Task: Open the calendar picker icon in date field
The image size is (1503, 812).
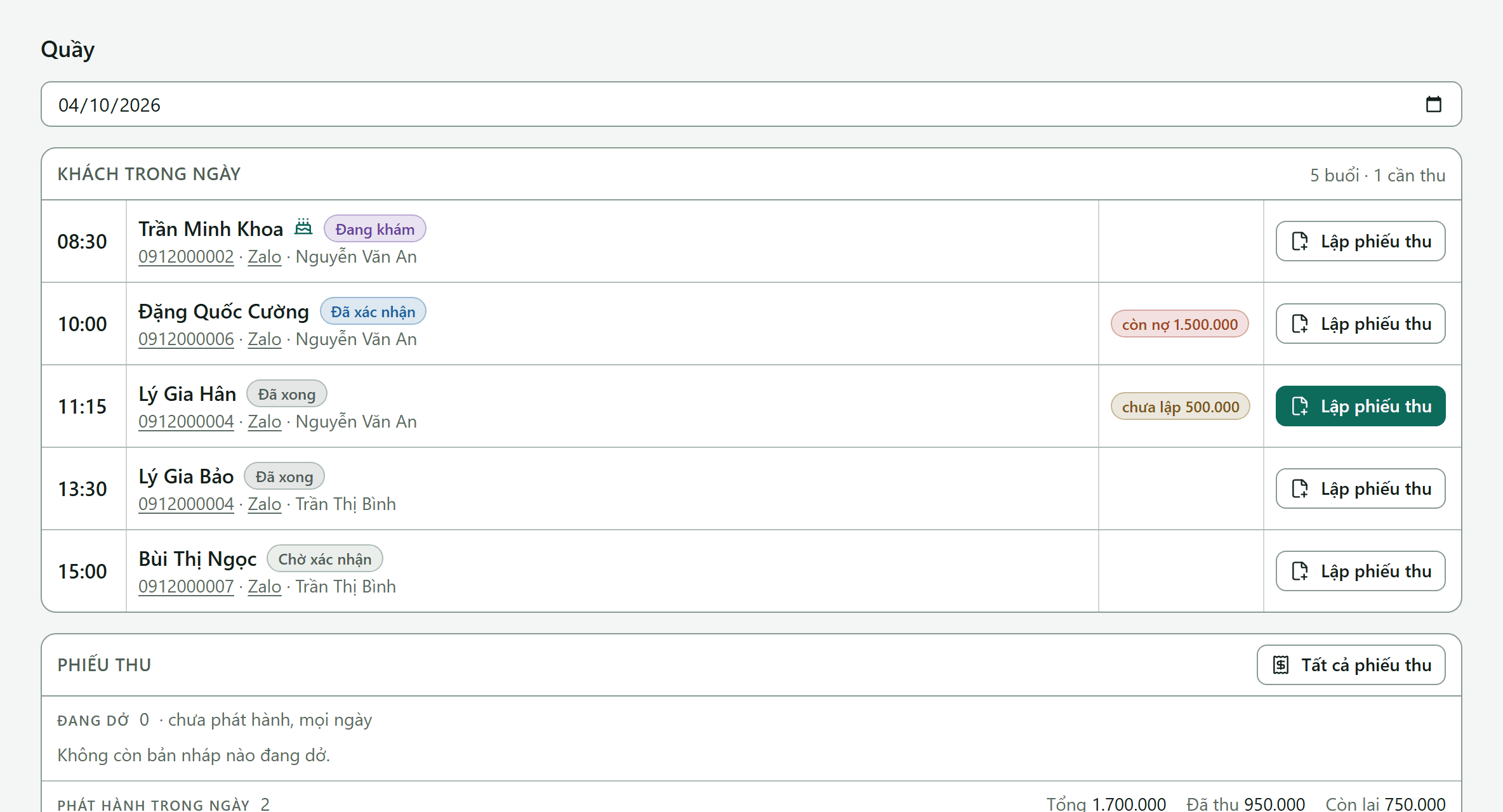Action: point(1433,104)
